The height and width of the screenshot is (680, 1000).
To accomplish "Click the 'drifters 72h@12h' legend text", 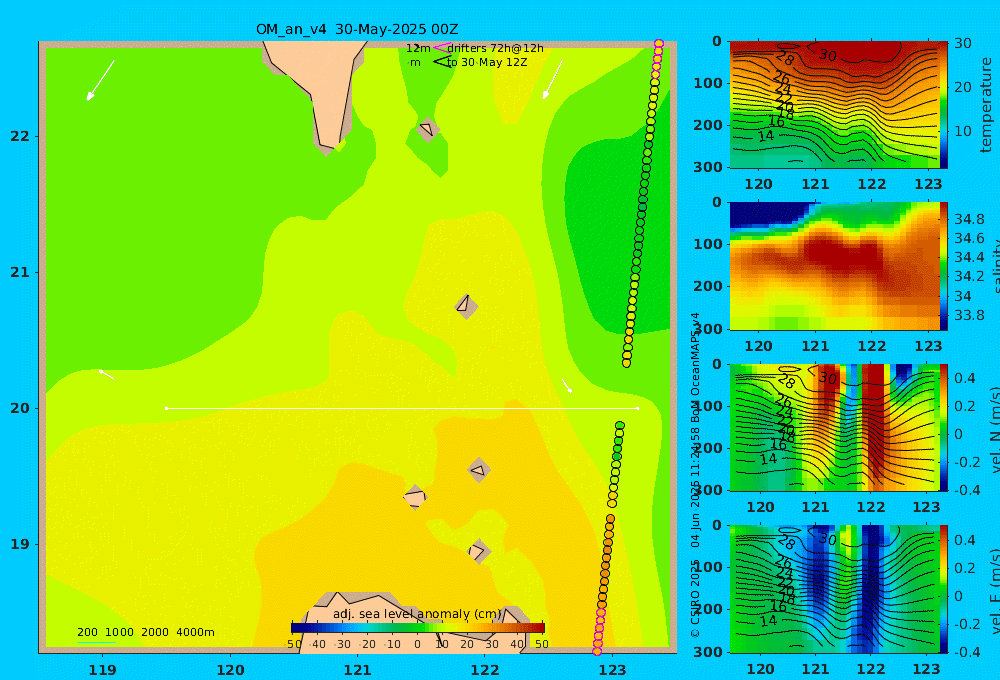I will point(496,48).
